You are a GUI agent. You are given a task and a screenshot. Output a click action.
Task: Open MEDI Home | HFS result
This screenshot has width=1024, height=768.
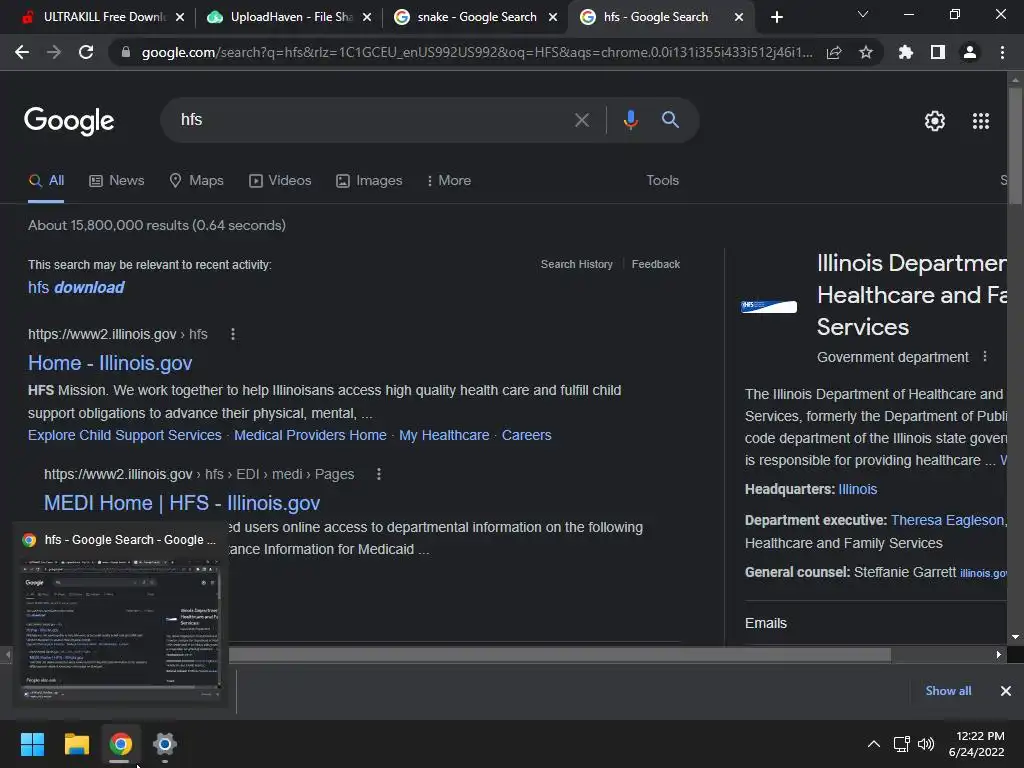click(x=182, y=503)
